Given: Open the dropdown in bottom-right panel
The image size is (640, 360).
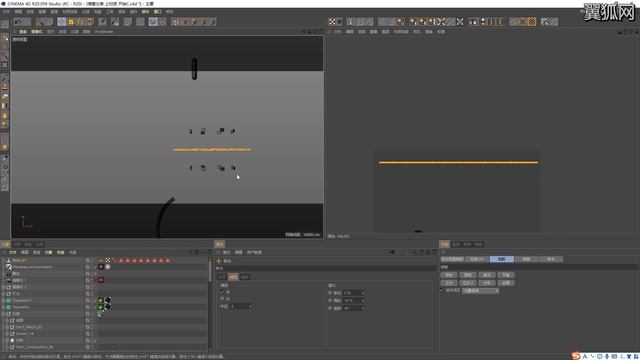Looking at the screenshot, I should (480, 291).
